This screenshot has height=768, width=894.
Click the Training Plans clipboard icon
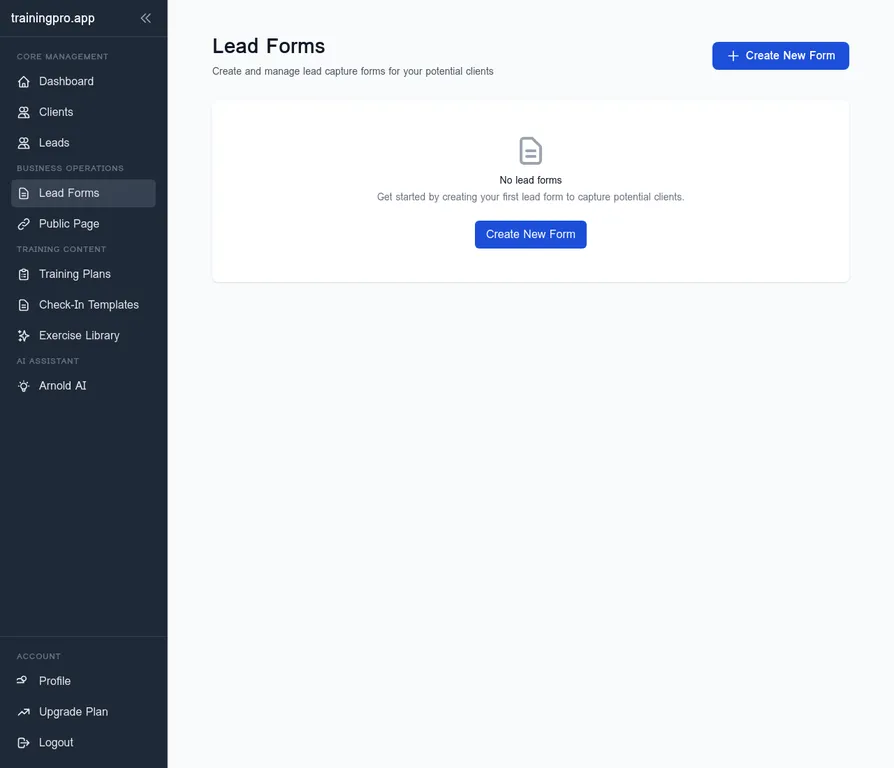pyautogui.click(x=24, y=274)
